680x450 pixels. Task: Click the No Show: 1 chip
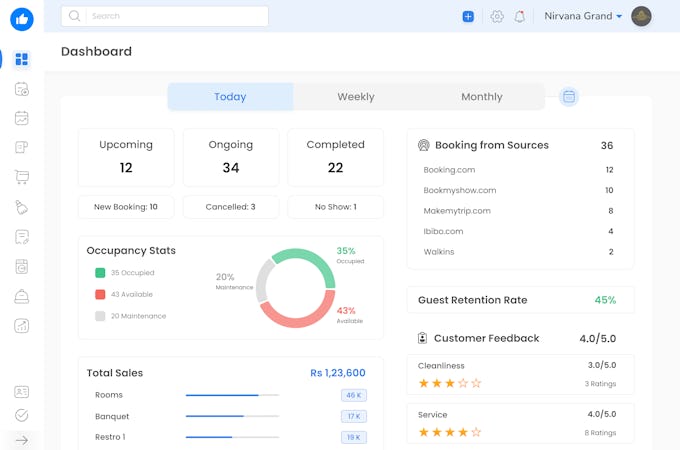coord(336,207)
